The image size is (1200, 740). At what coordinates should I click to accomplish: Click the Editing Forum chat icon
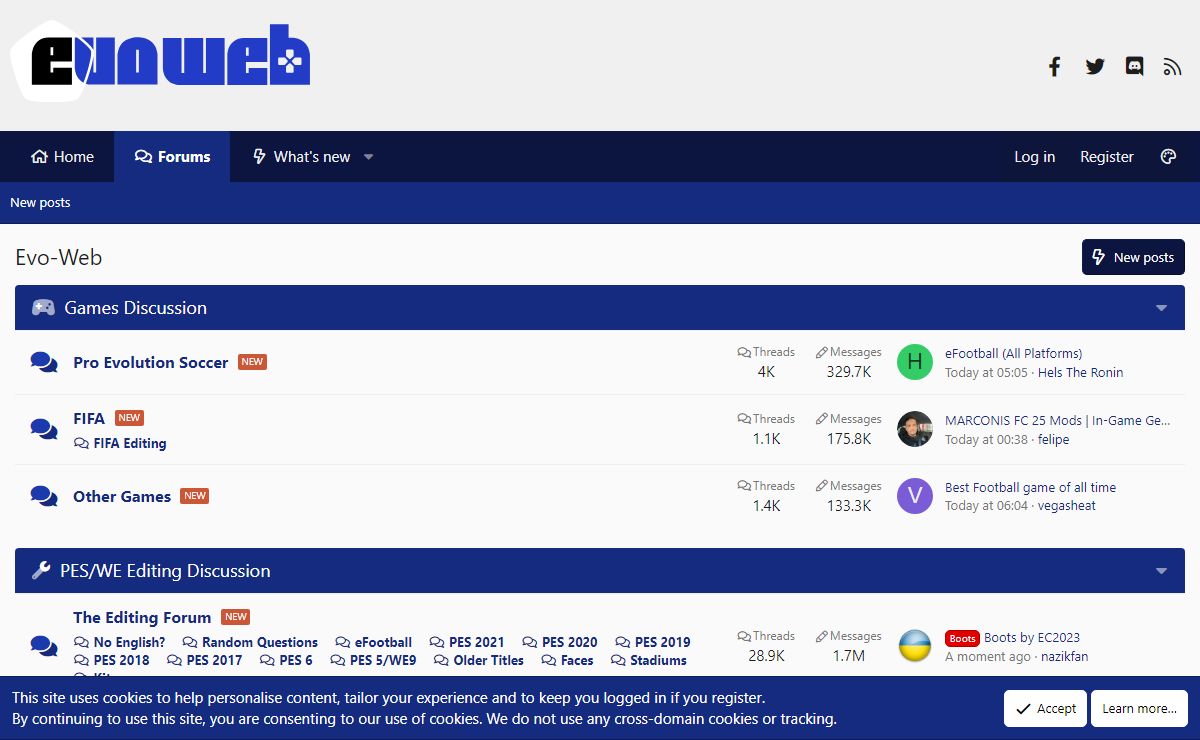pyautogui.click(x=44, y=646)
